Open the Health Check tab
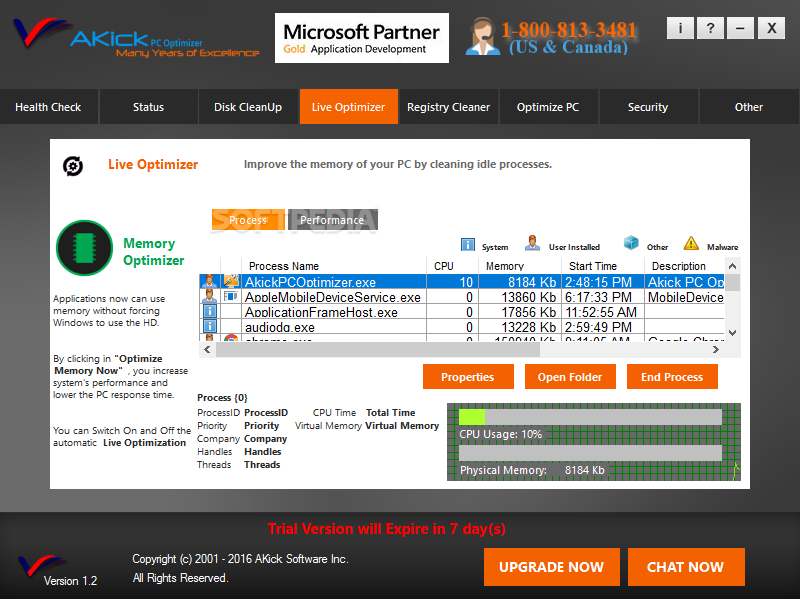Viewport: 800px width, 599px height. click(48, 107)
